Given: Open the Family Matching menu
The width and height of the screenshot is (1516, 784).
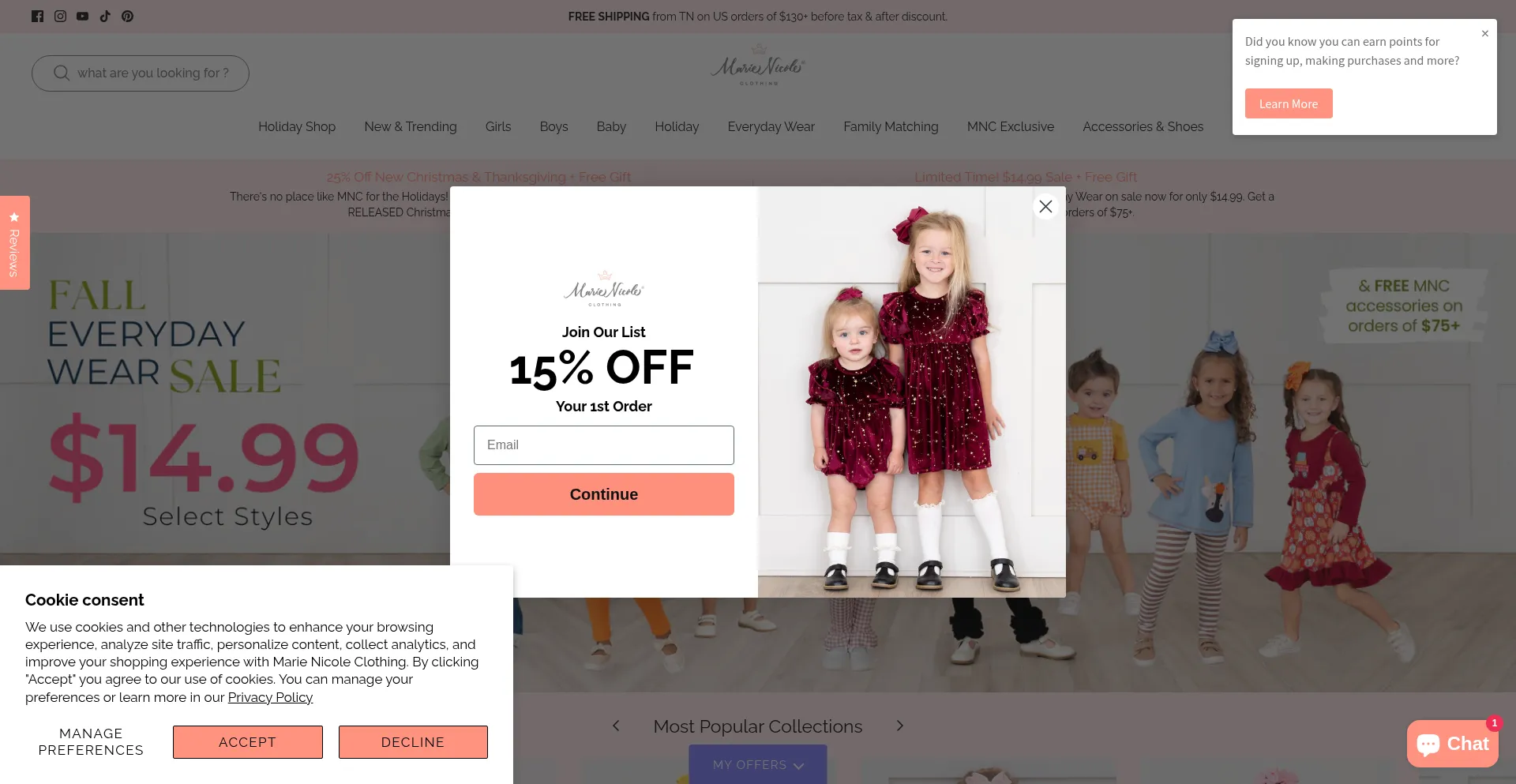Looking at the screenshot, I should [x=891, y=126].
